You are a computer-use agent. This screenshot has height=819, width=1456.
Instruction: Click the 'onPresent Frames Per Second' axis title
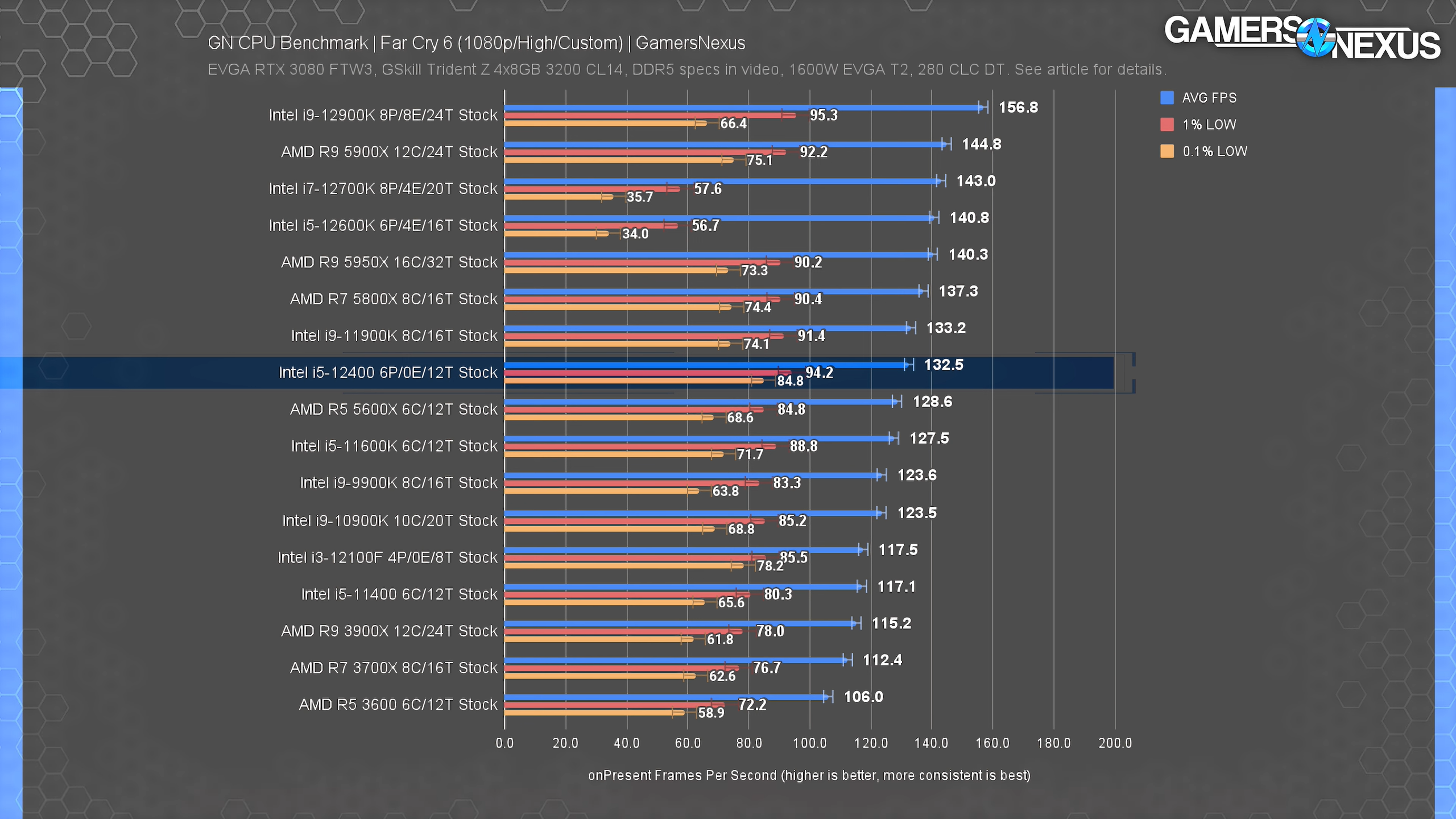[809, 776]
